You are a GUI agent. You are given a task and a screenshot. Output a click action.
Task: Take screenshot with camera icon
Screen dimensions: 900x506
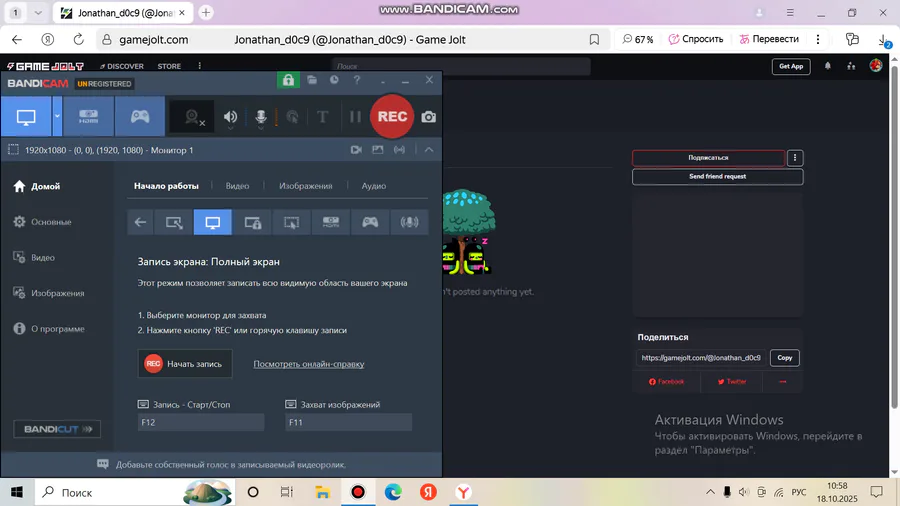pos(429,117)
